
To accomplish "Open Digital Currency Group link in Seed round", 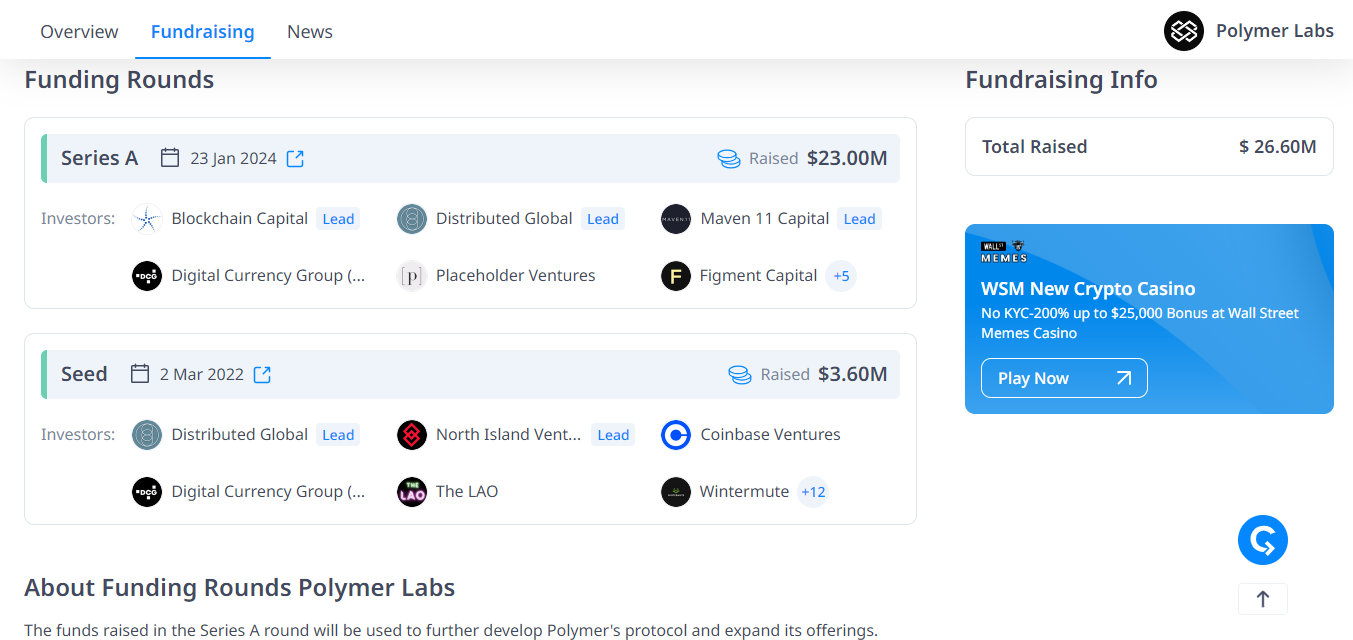I will point(268,491).
